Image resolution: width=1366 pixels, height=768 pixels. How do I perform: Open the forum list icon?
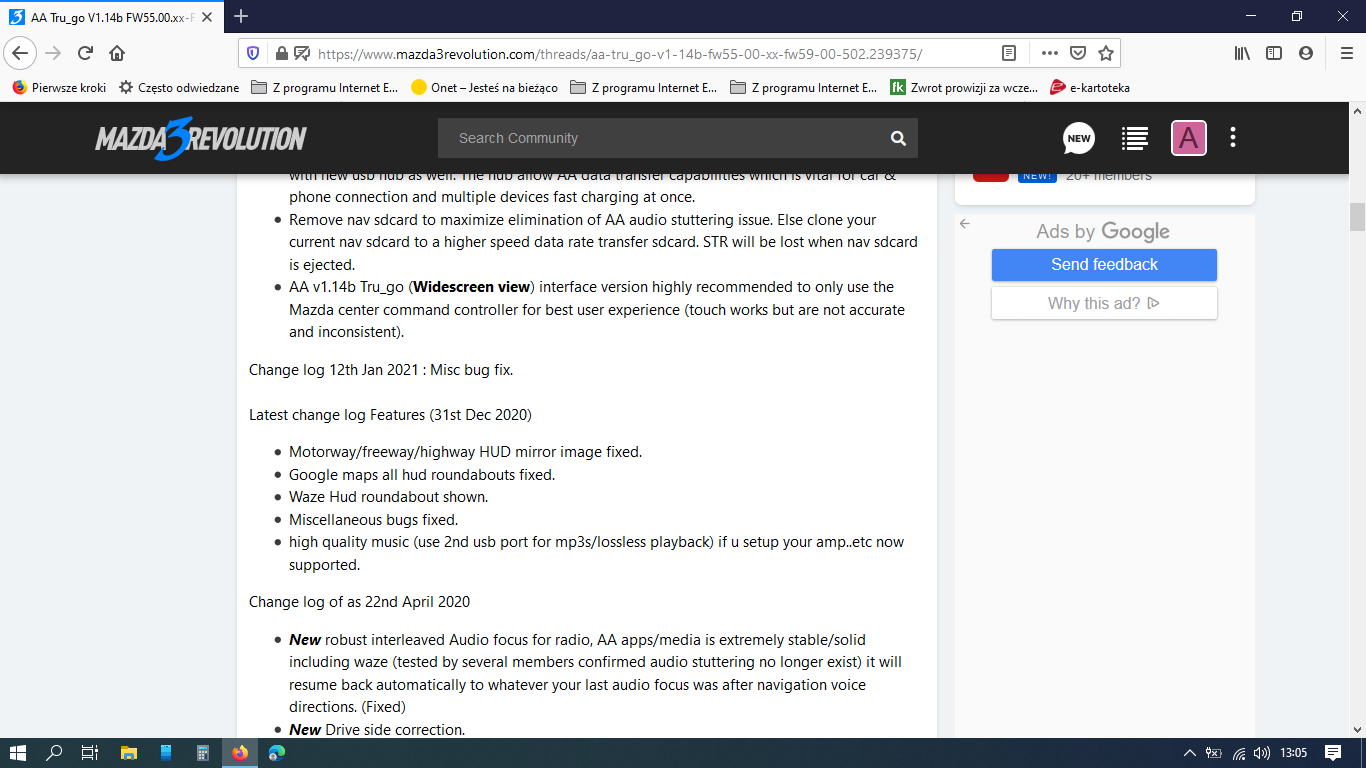click(x=1134, y=138)
